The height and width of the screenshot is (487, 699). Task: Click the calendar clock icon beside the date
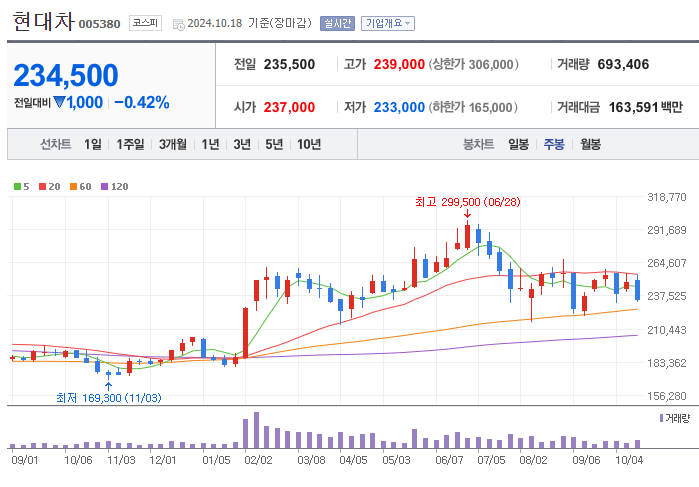tap(178, 25)
